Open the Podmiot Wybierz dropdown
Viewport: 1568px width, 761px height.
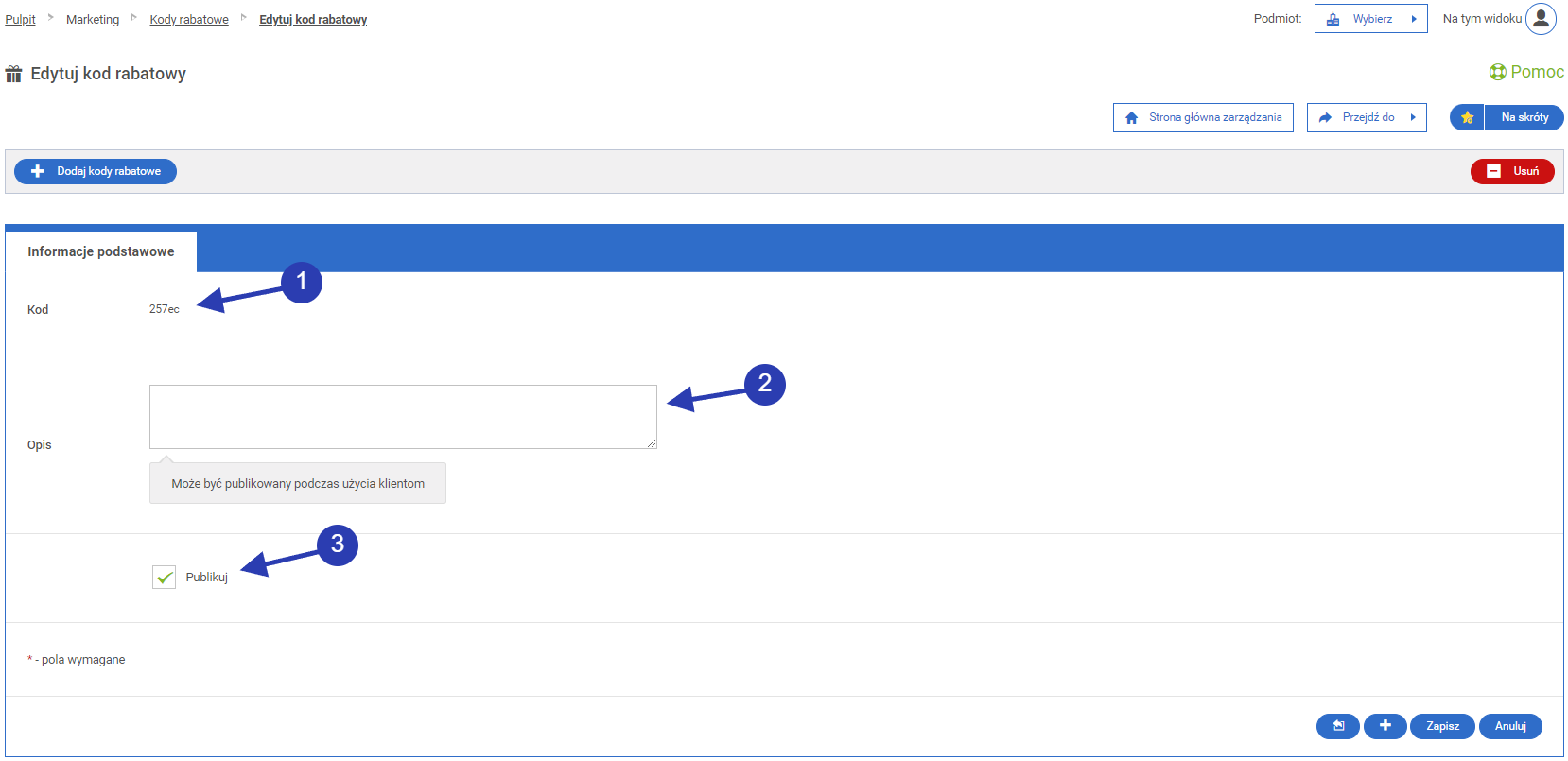[1370, 19]
